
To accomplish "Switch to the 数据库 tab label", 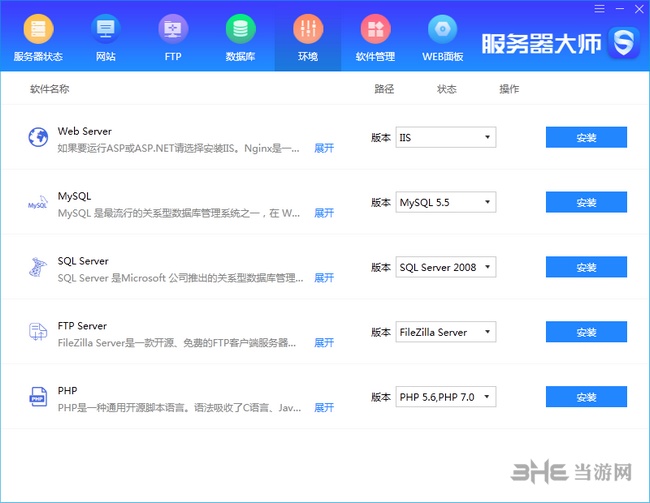I will tap(240, 56).
